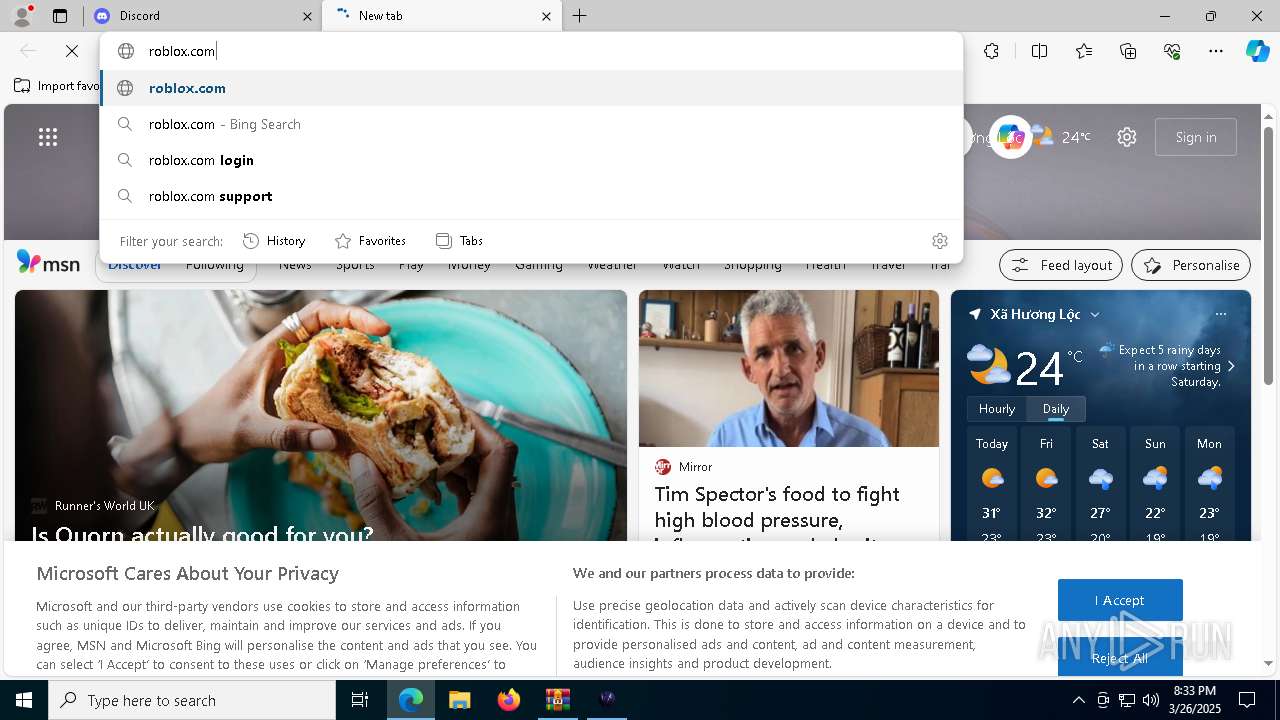1280x720 pixels.
Task: Open weather card more options ellipsis
Action: (1221, 314)
